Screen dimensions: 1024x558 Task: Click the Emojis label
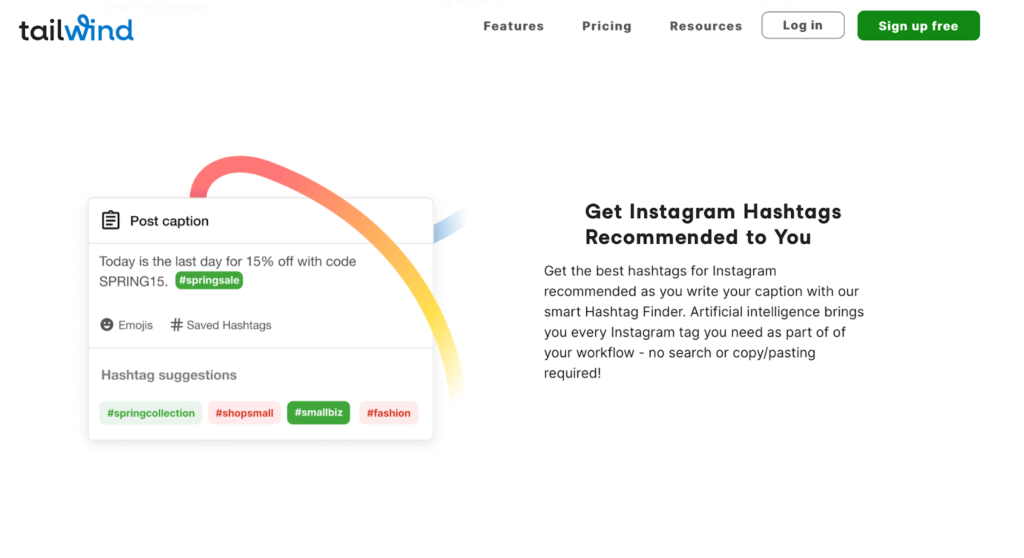coord(135,325)
